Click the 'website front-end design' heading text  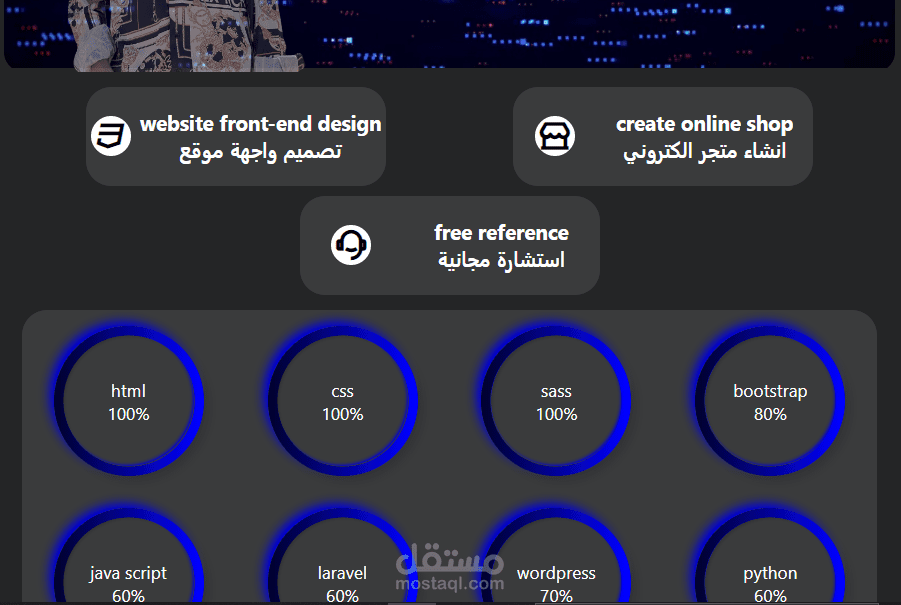point(260,124)
